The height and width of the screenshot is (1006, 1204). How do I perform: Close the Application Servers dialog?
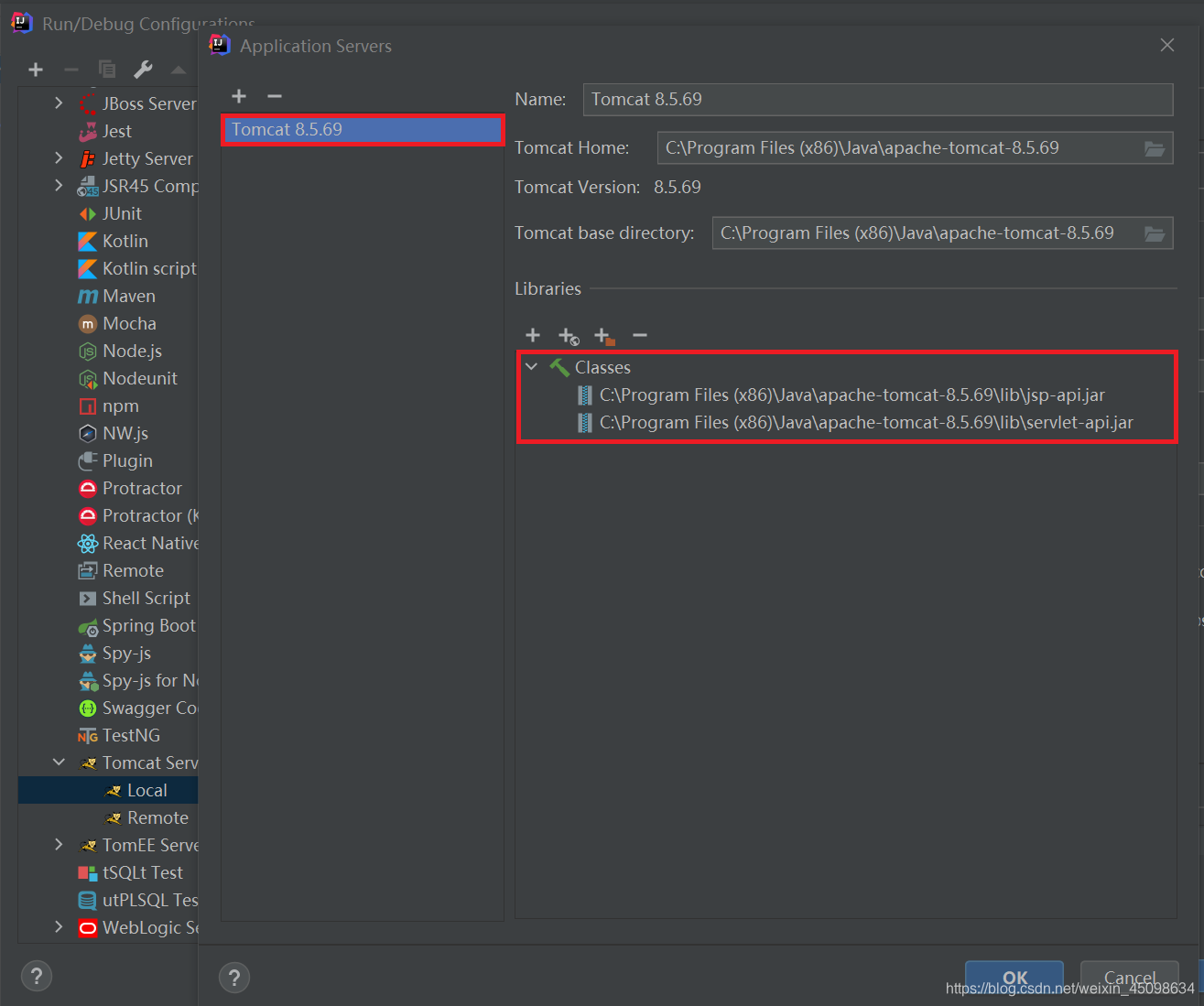click(x=1167, y=45)
